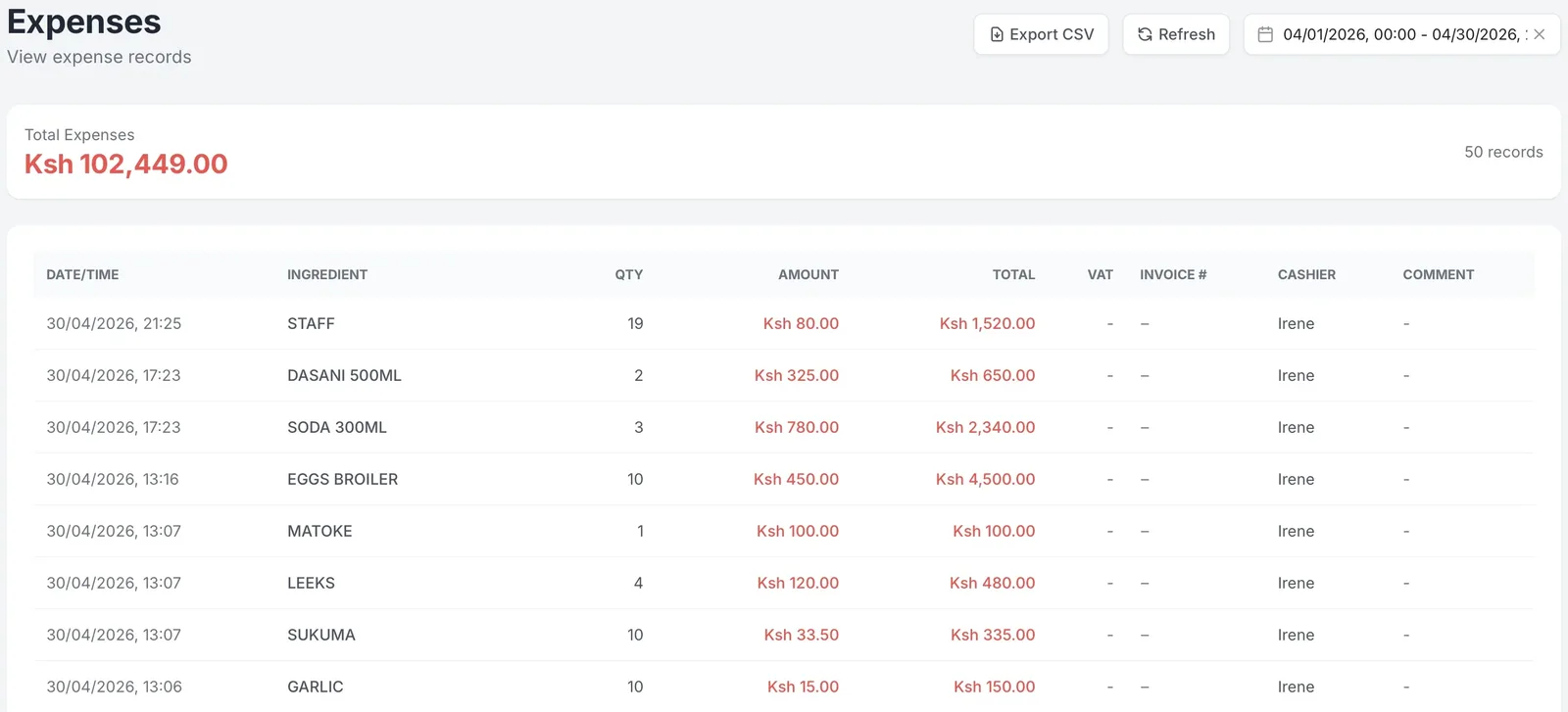Click the INGREDIENT column header

click(327, 275)
